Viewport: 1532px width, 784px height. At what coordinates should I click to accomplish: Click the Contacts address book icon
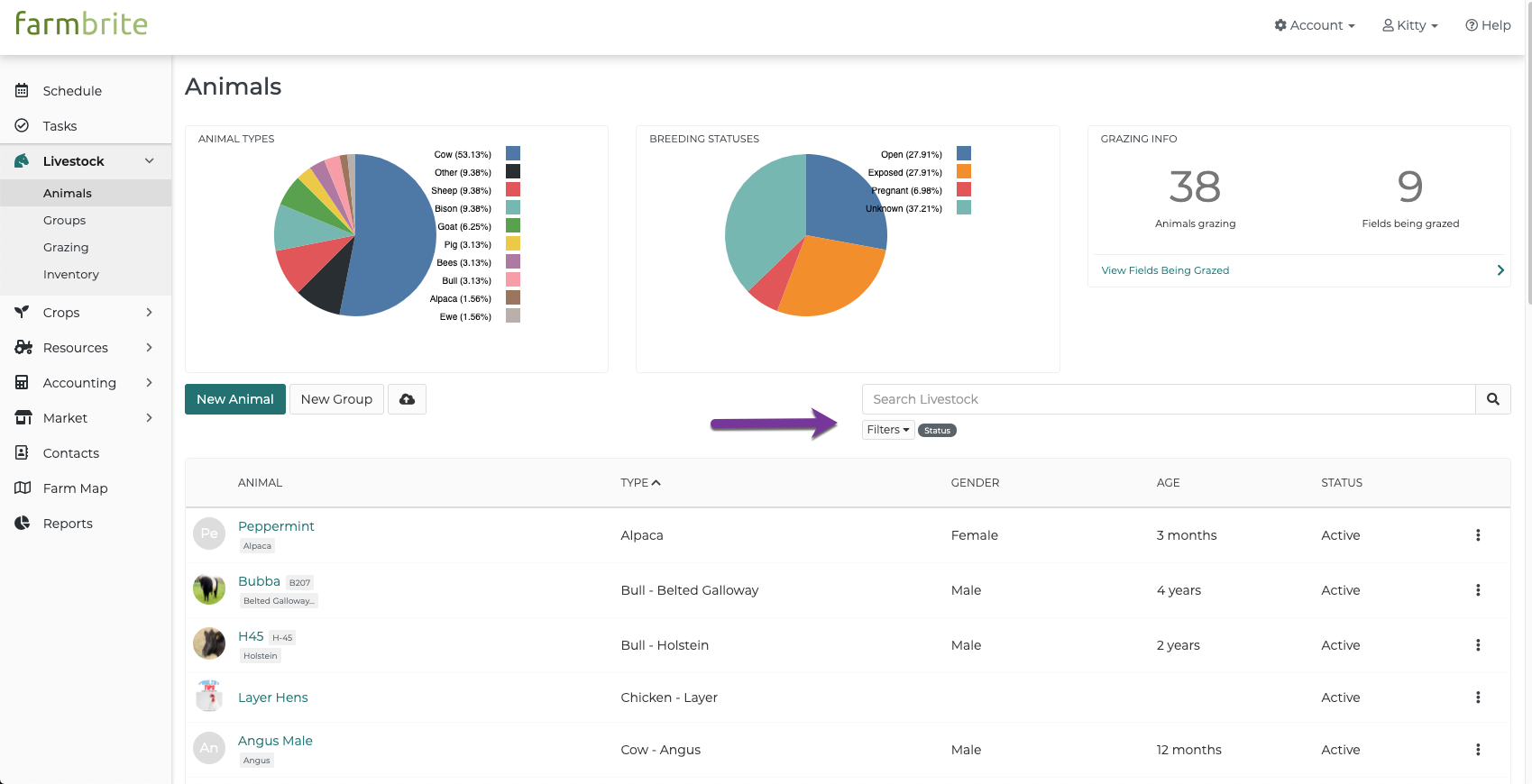(x=22, y=452)
